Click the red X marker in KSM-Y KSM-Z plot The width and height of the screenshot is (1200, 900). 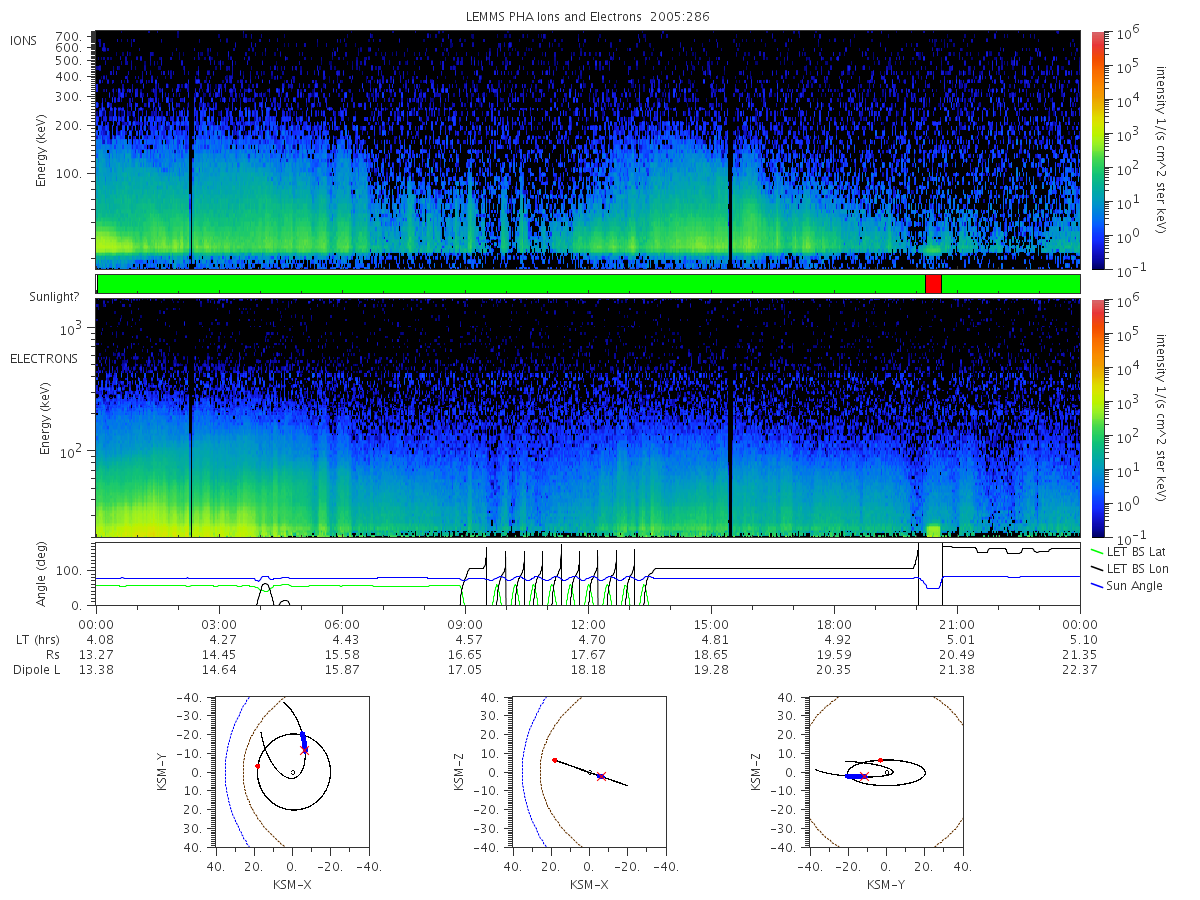click(866, 776)
